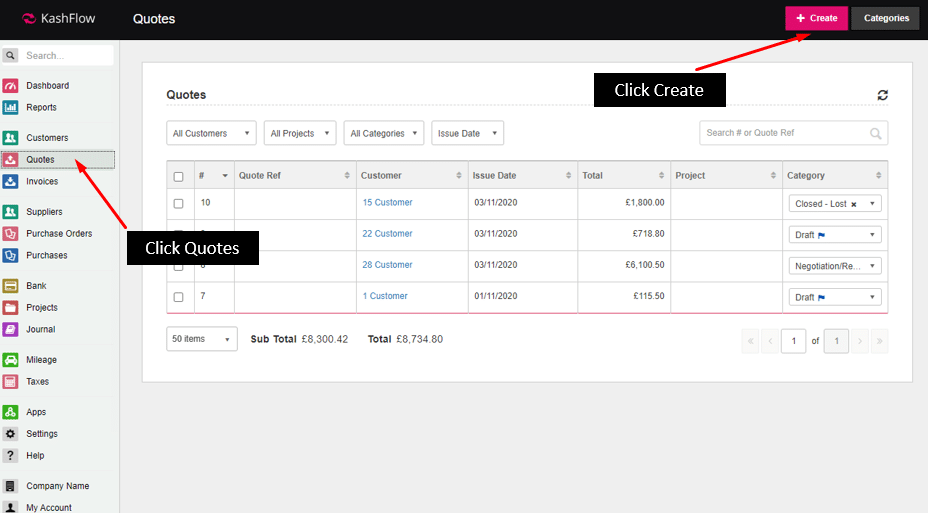Click the Dashboard icon in sidebar

(10, 86)
